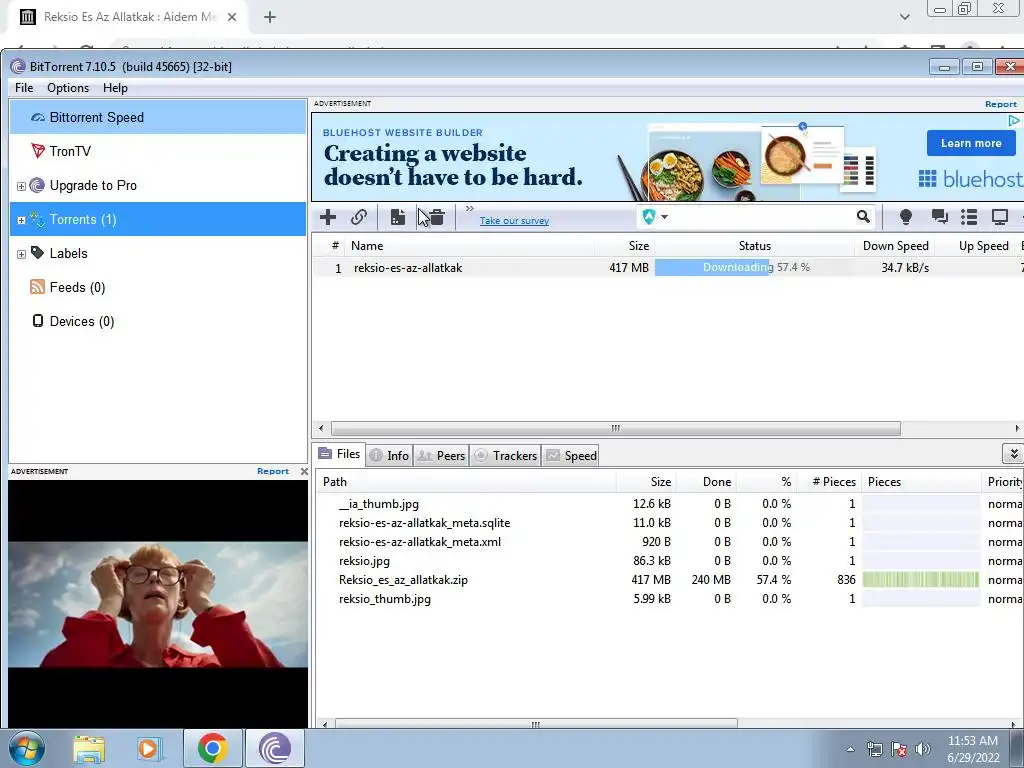The image size is (1024, 768).
Task: Open the search provider shield dropdown
Action: coord(655,217)
